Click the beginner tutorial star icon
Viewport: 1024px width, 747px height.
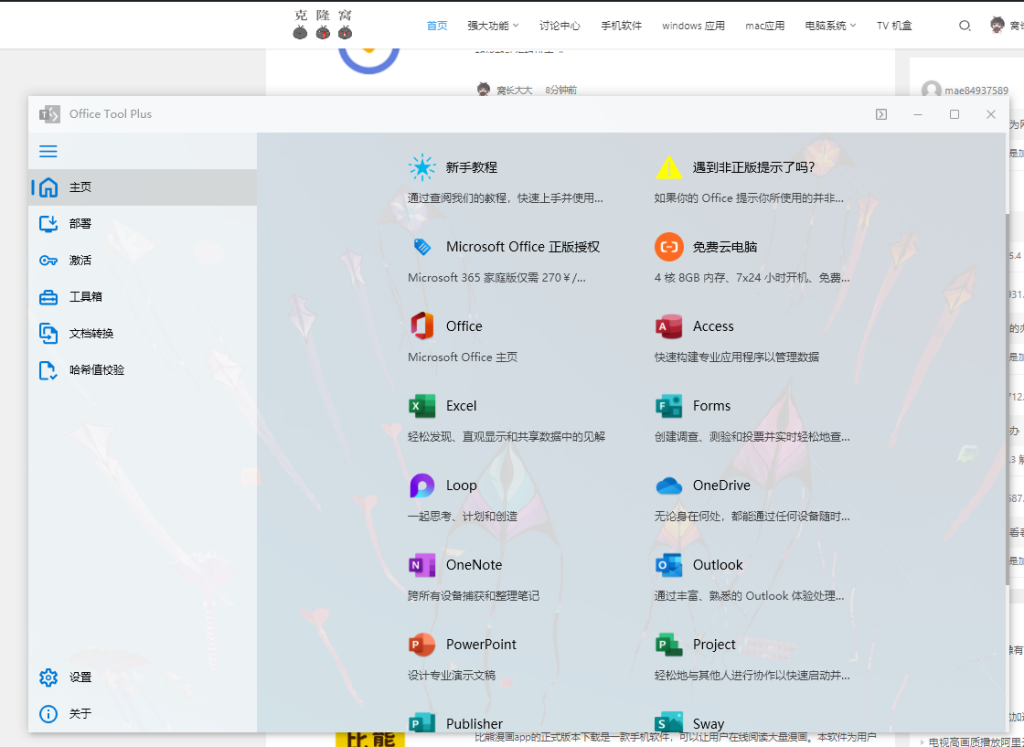(x=422, y=168)
